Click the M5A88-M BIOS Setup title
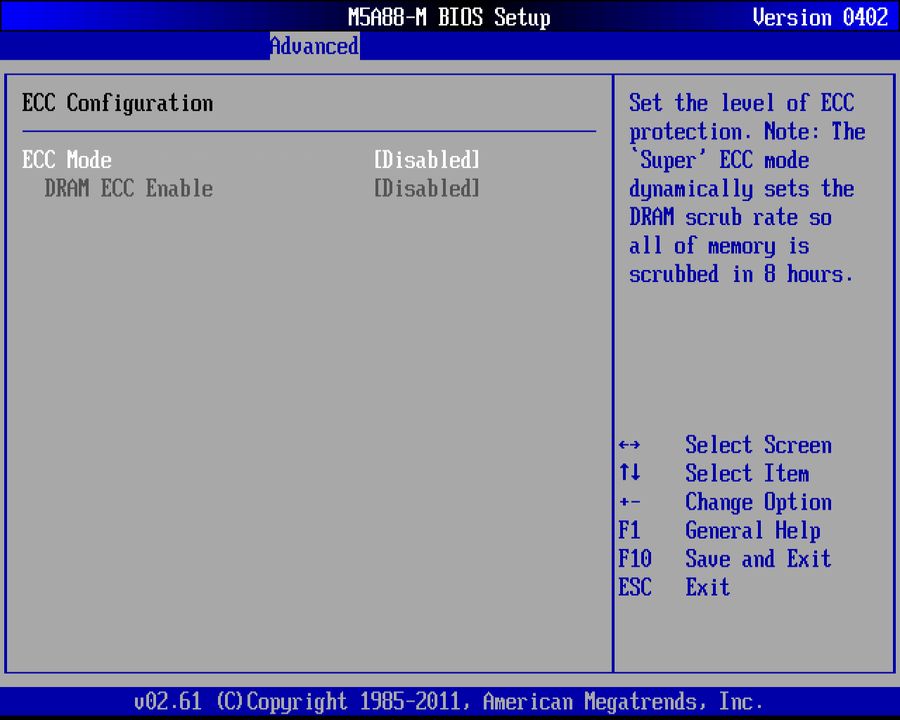This screenshot has width=900, height=720. pos(449,17)
